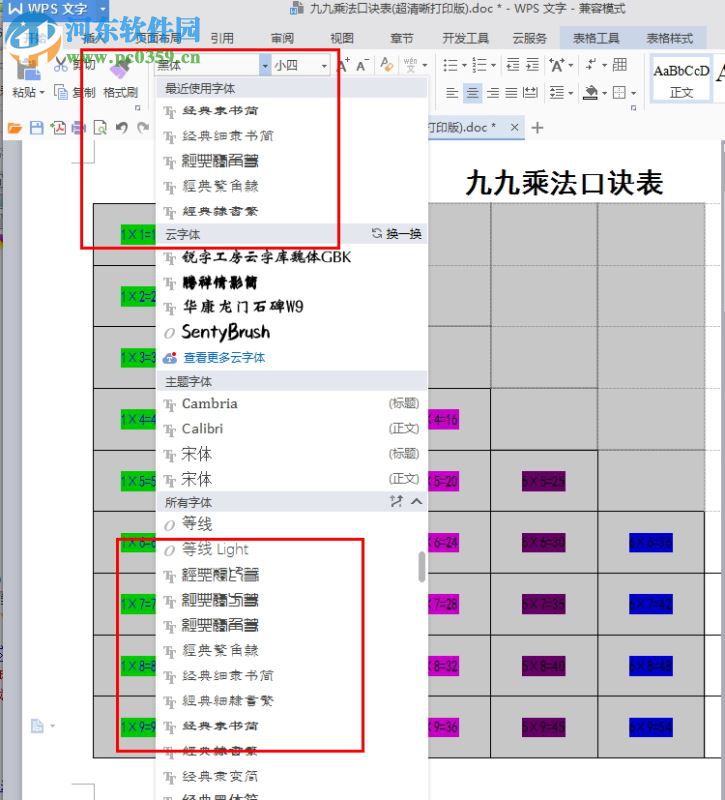725x800 pixels.
Task: Add a new document tab with plus
Action: click(x=537, y=128)
